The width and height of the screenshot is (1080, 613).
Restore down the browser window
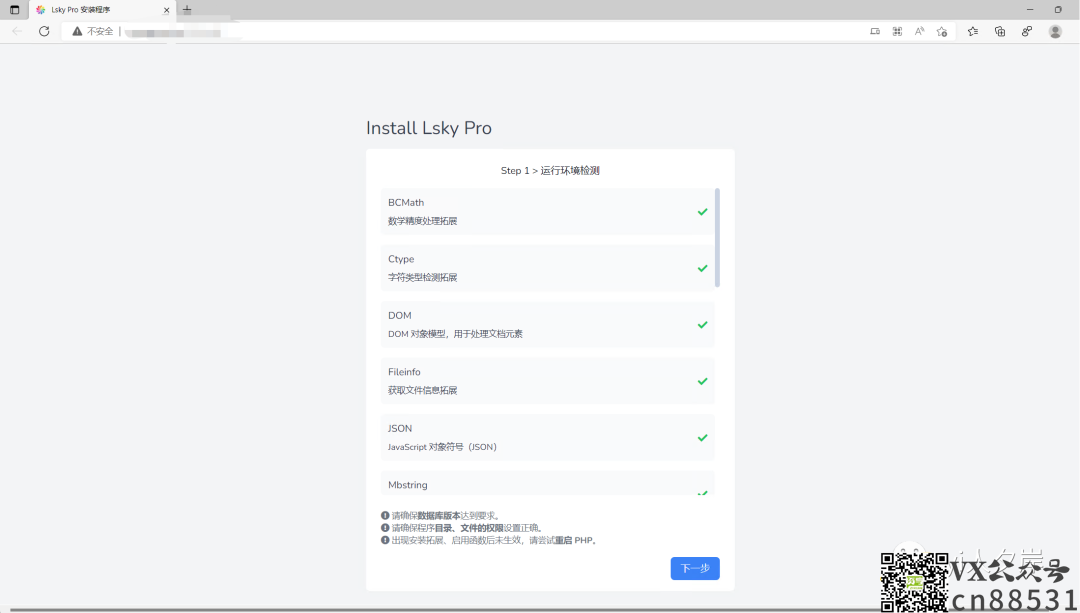click(x=1058, y=10)
